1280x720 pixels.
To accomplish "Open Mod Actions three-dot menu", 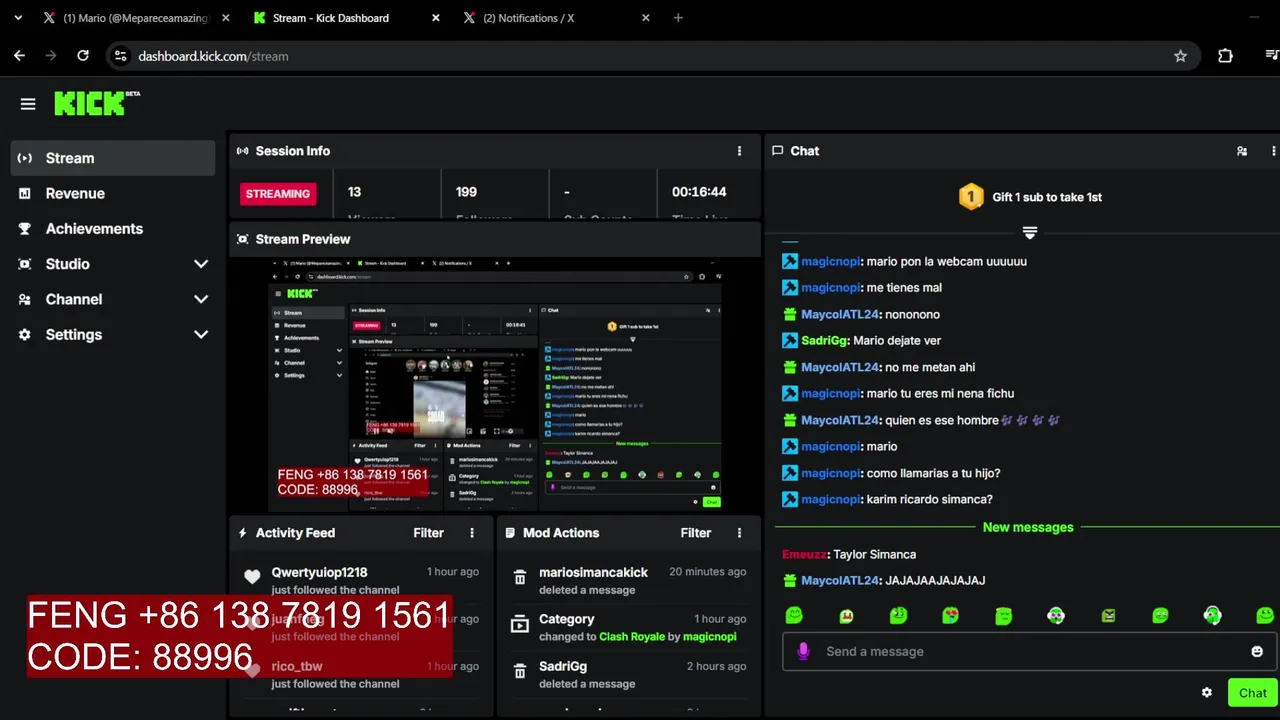I will (739, 533).
